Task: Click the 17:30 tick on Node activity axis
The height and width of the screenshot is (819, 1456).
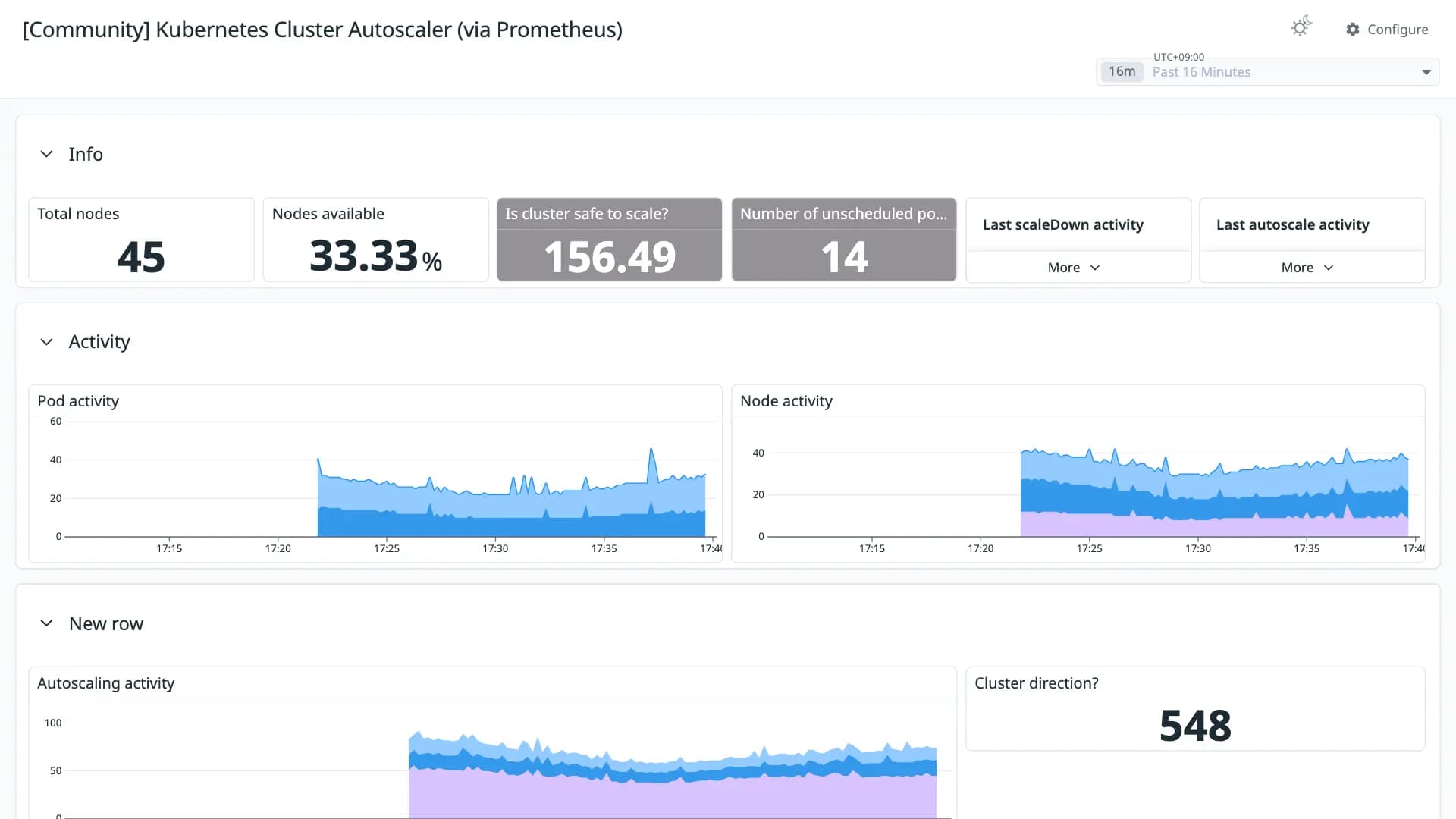Action: point(1198,548)
